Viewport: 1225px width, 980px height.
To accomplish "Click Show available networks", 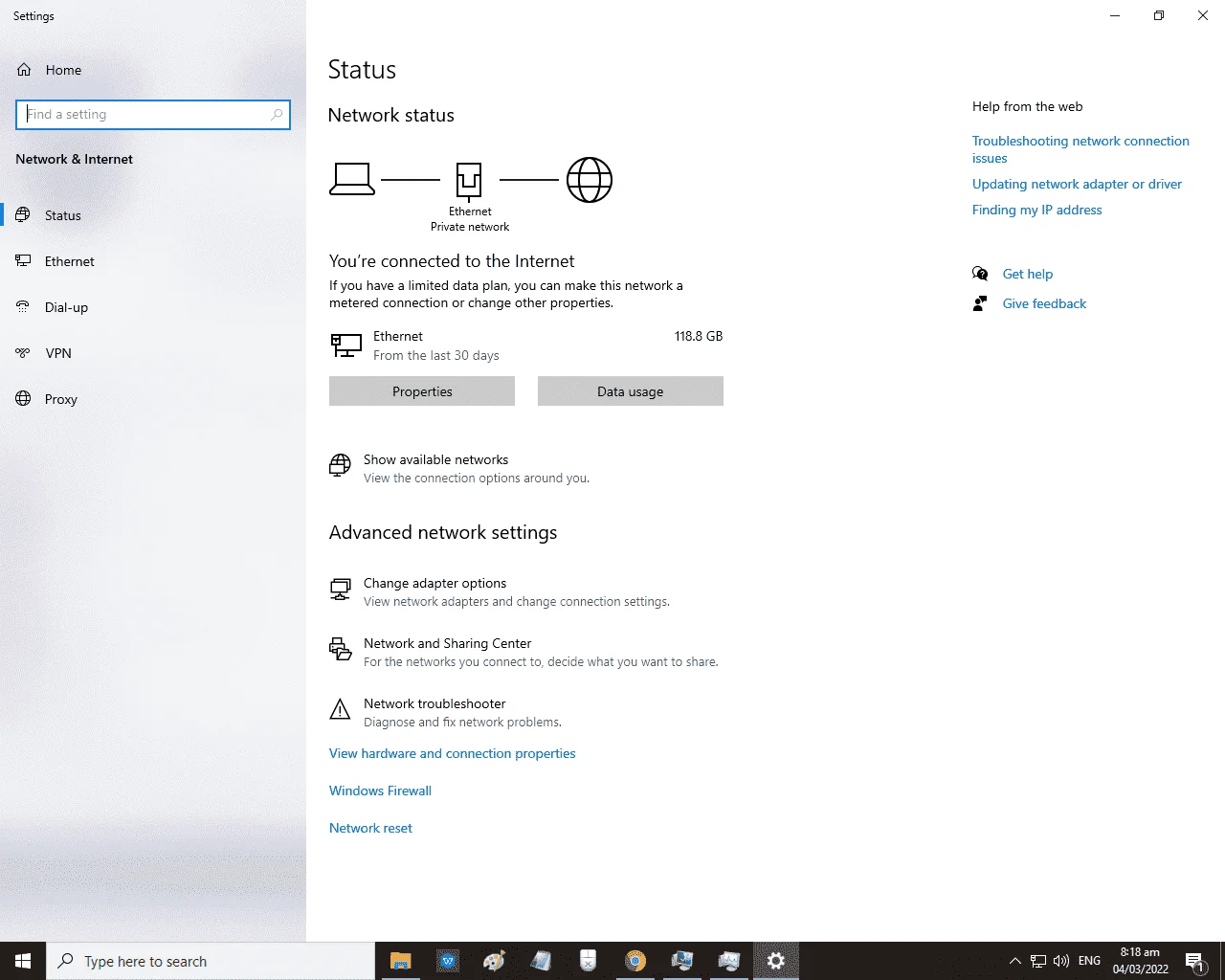I will (x=435, y=459).
